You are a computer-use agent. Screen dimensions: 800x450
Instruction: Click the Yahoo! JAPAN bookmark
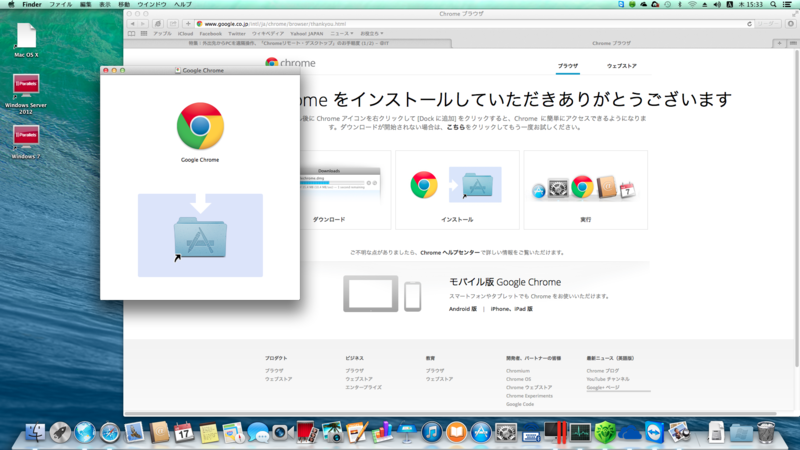(307, 34)
